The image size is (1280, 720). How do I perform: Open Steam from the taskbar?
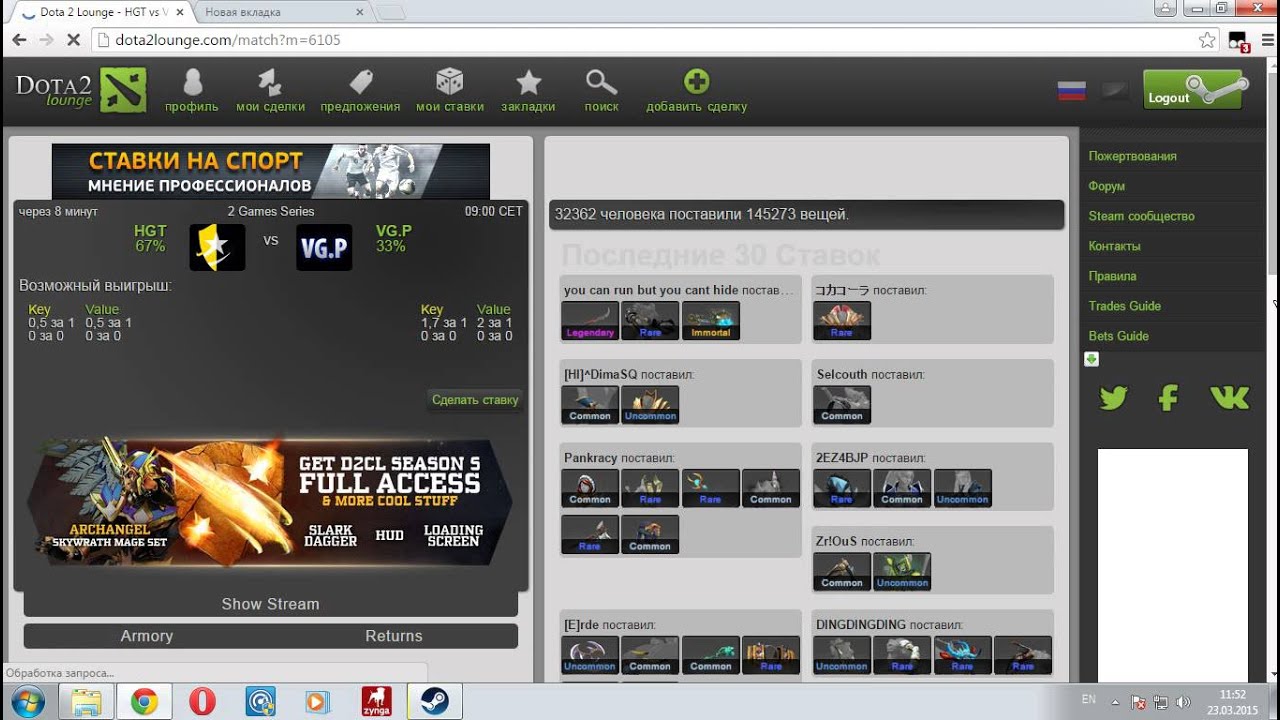[433, 702]
